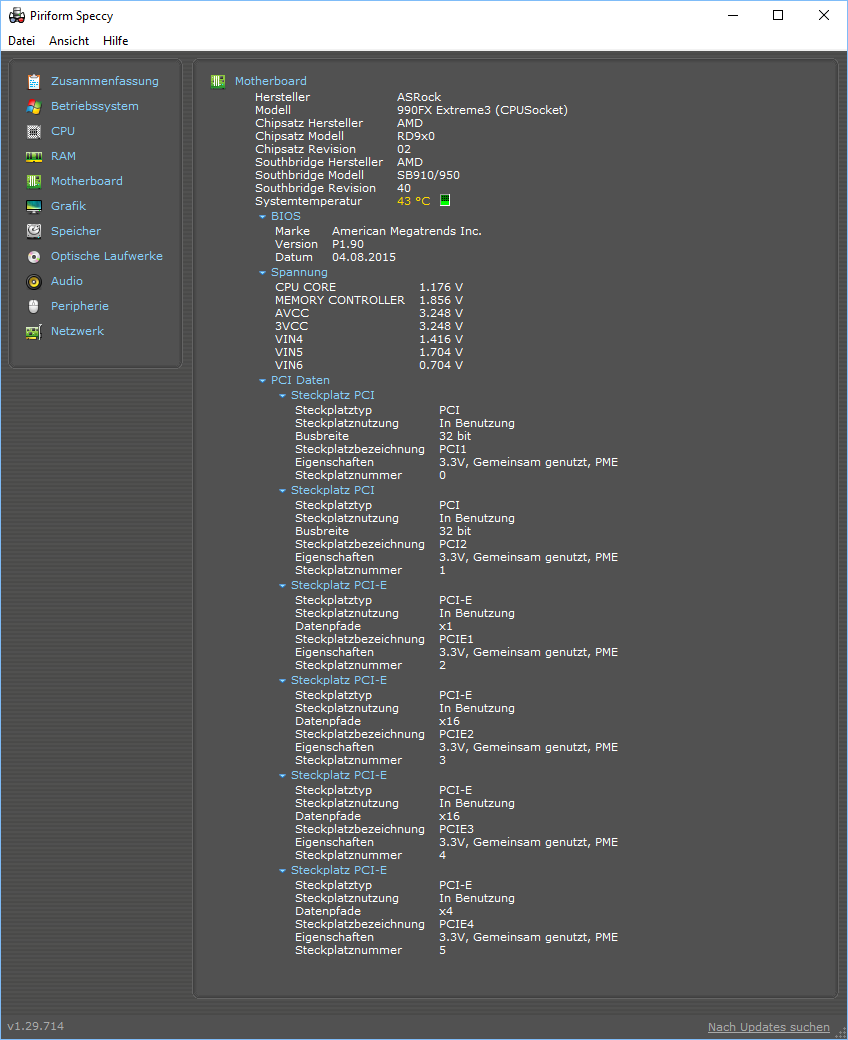Open the Peripherie mouse icon
The height and width of the screenshot is (1040, 848).
34,306
